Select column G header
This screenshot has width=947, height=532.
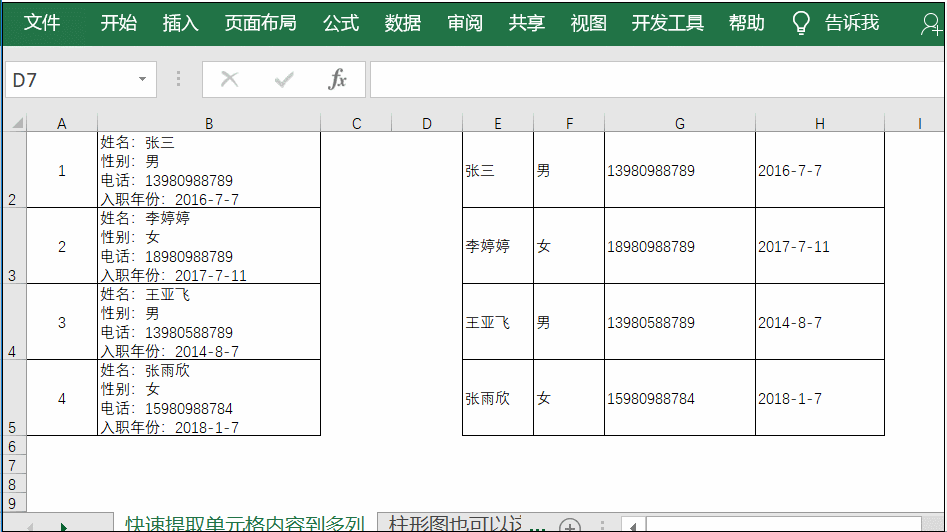(x=680, y=124)
